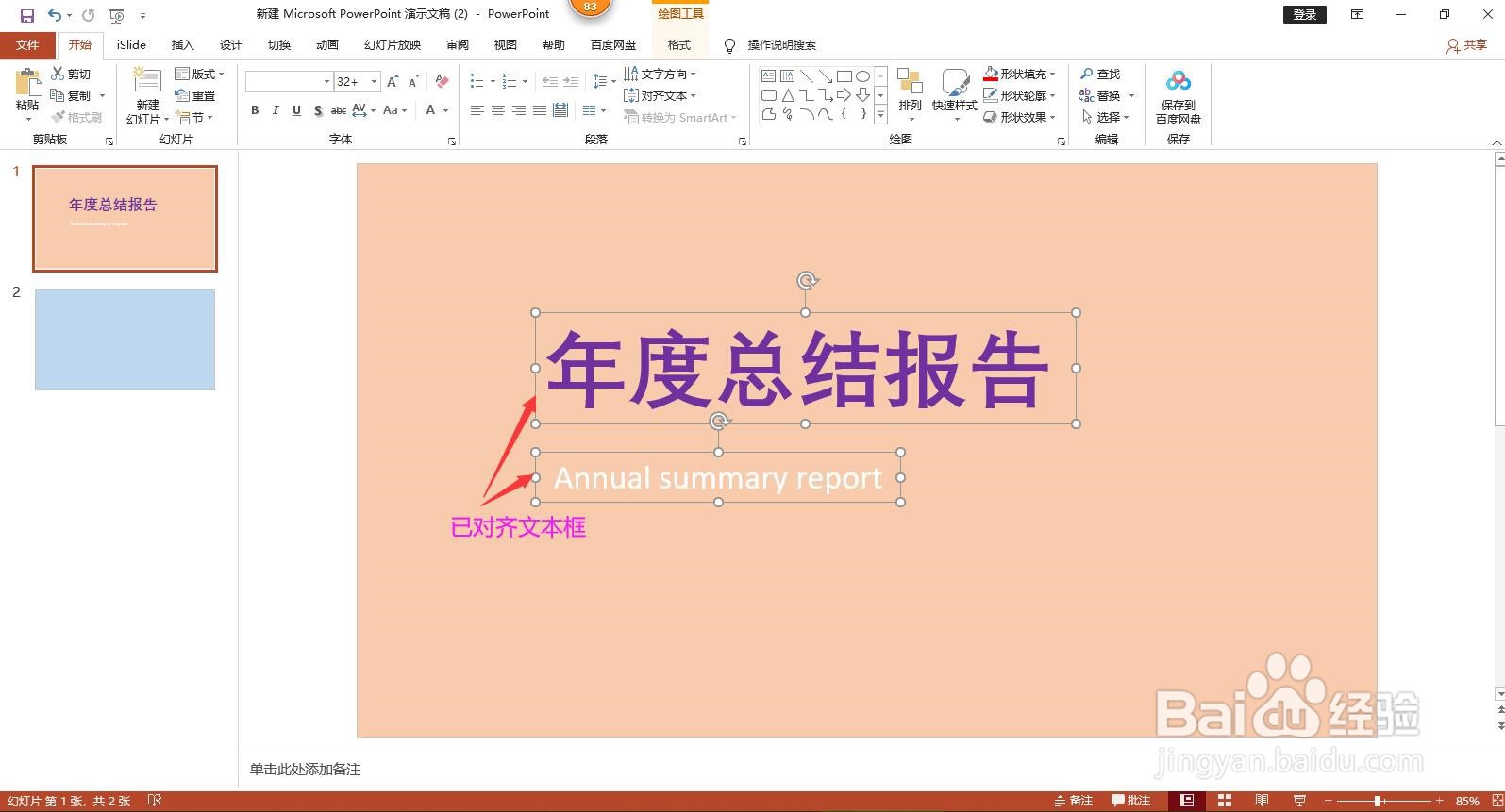The image size is (1505, 812).
Task: Click the Reset (重置) slide button
Action: click(195, 95)
